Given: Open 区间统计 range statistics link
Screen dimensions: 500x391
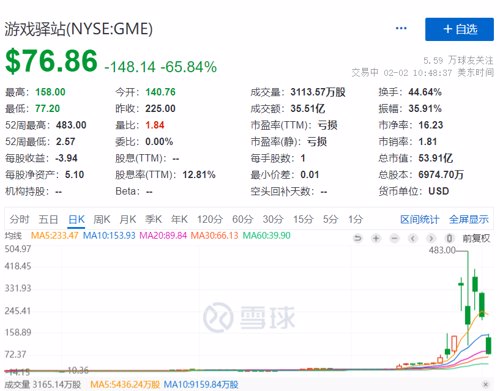Looking at the screenshot, I should click(420, 219).
